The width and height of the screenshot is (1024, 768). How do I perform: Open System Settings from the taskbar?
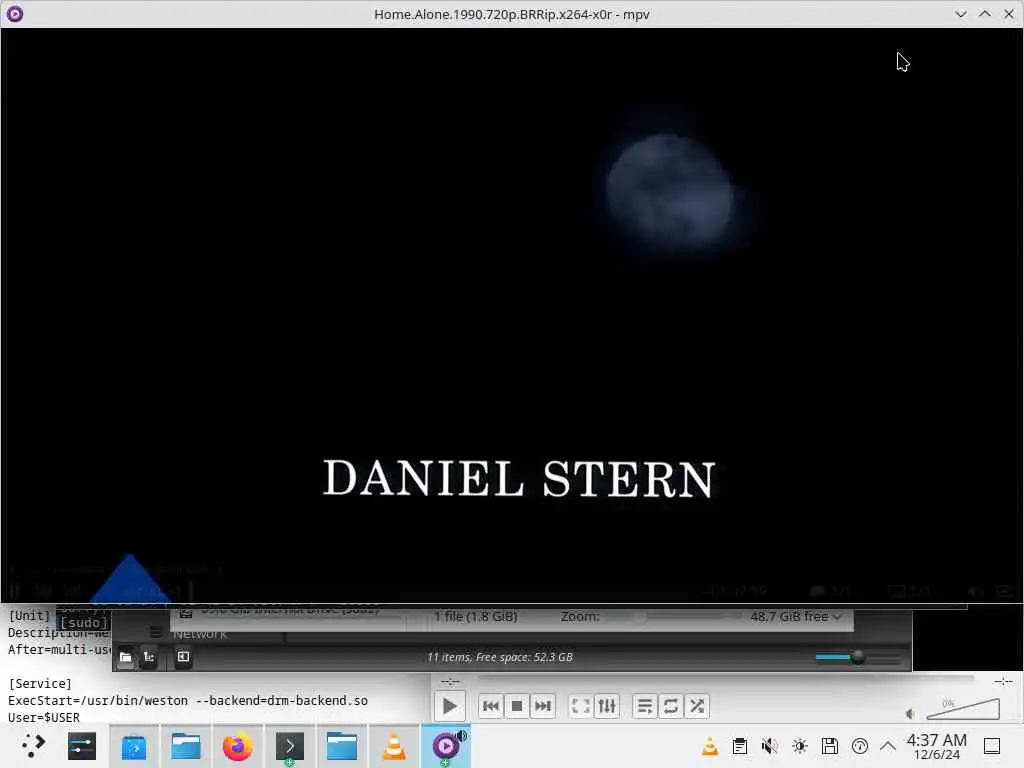coord(82,746)
